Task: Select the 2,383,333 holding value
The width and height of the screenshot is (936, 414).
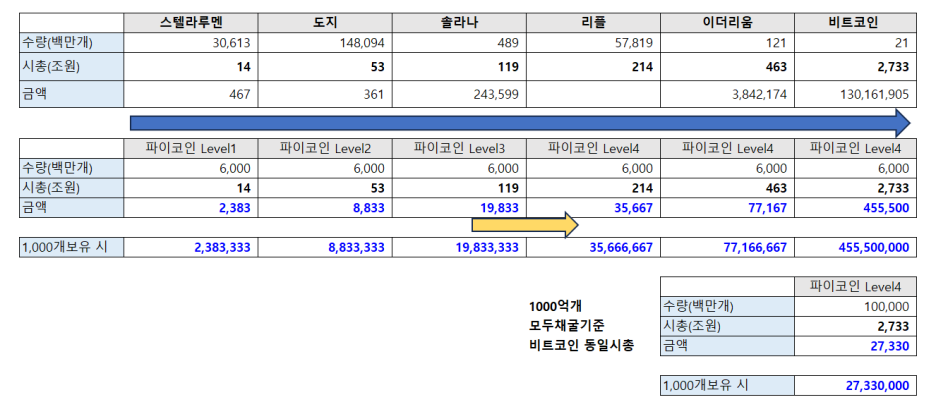Action: click(191, 247)
